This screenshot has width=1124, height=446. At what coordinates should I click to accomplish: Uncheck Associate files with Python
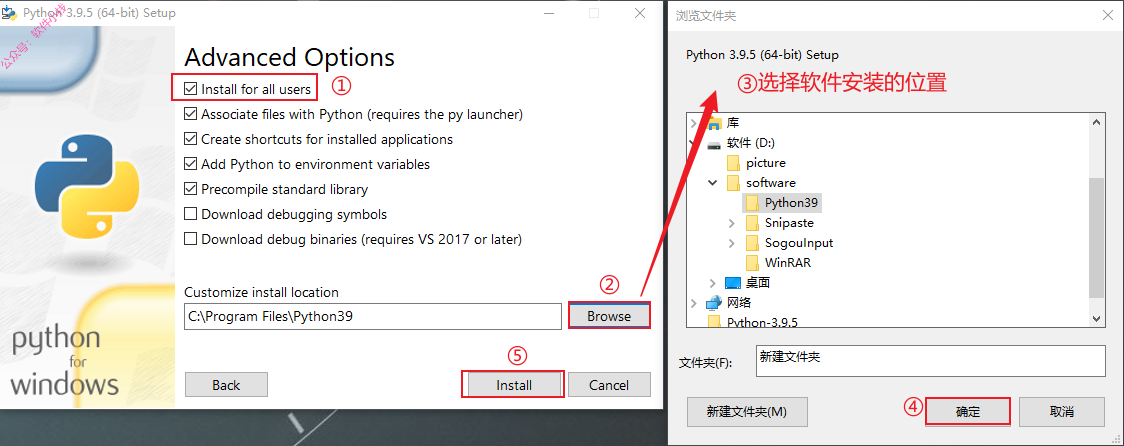coord(190,114)
